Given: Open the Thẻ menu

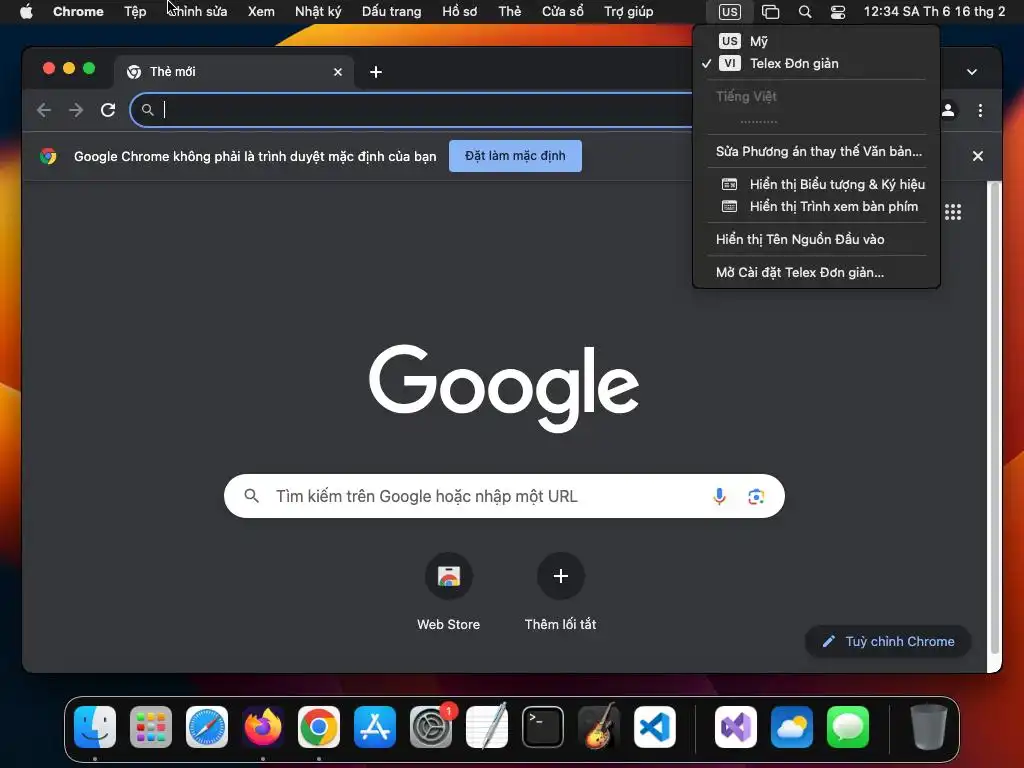Looking at the screenshot, I should tap(509, 12).
